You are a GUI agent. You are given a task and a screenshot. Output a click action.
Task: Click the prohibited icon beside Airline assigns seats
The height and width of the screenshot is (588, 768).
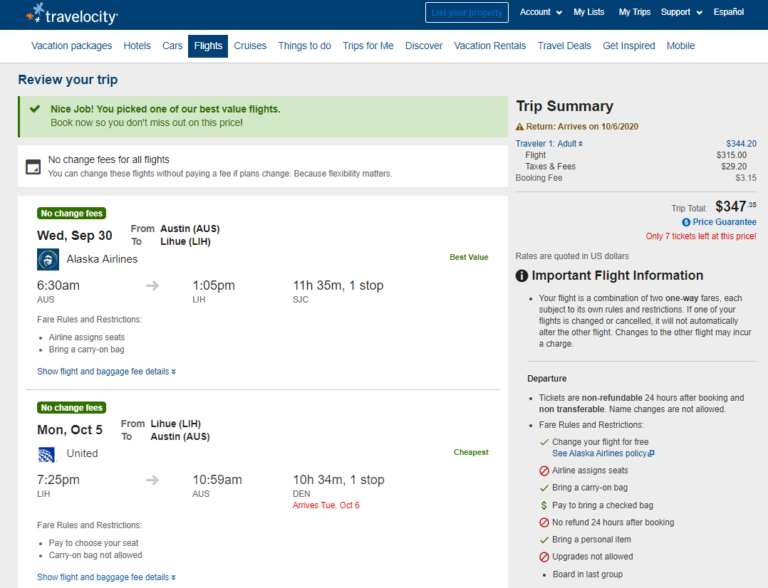[544, 471]
